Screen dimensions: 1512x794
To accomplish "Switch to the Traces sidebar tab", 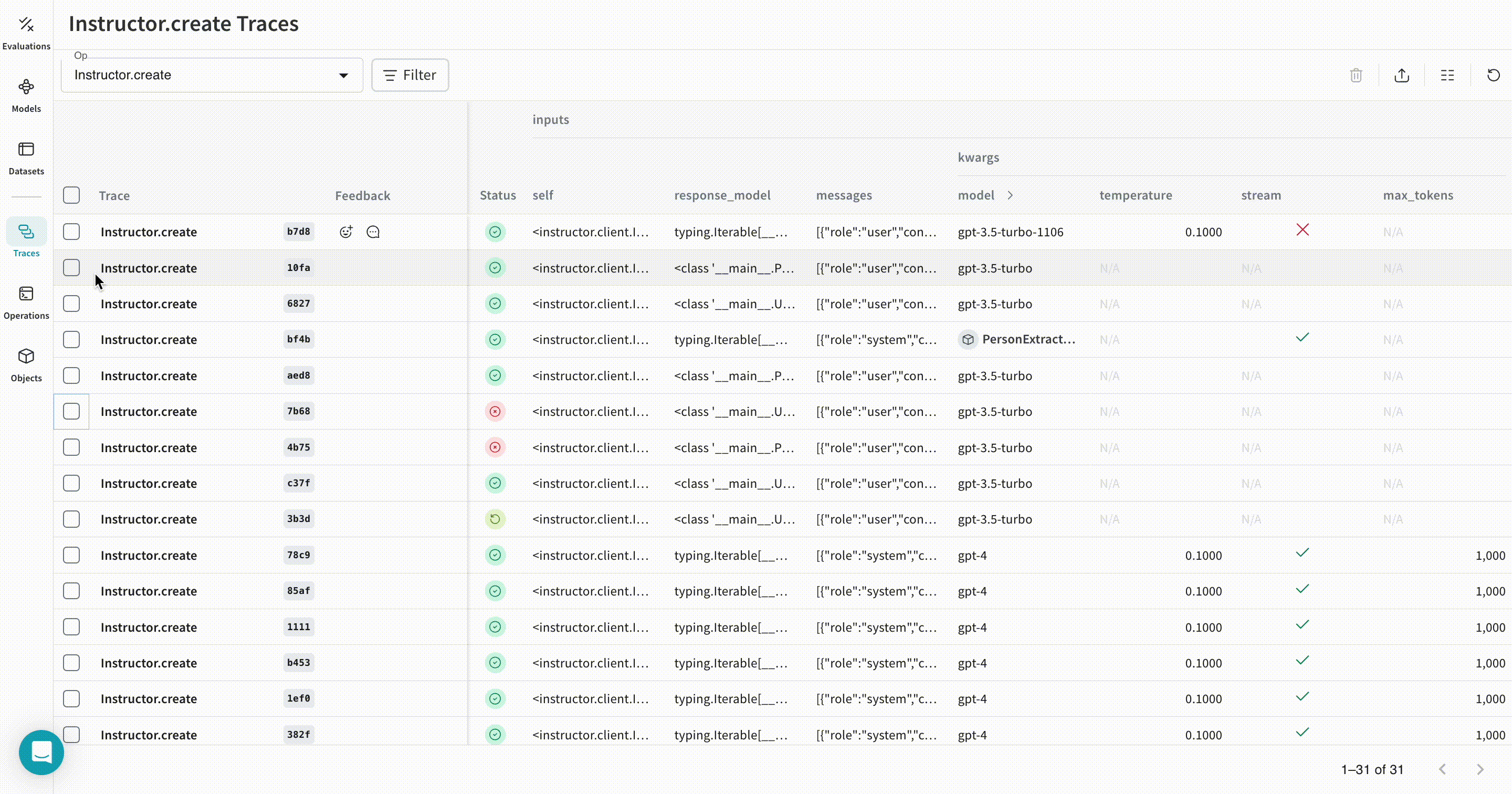I will coord(26,239).
